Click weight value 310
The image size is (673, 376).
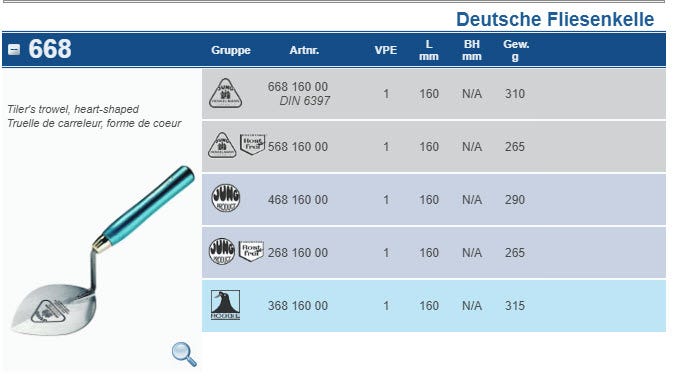click(x=515, y=94)
